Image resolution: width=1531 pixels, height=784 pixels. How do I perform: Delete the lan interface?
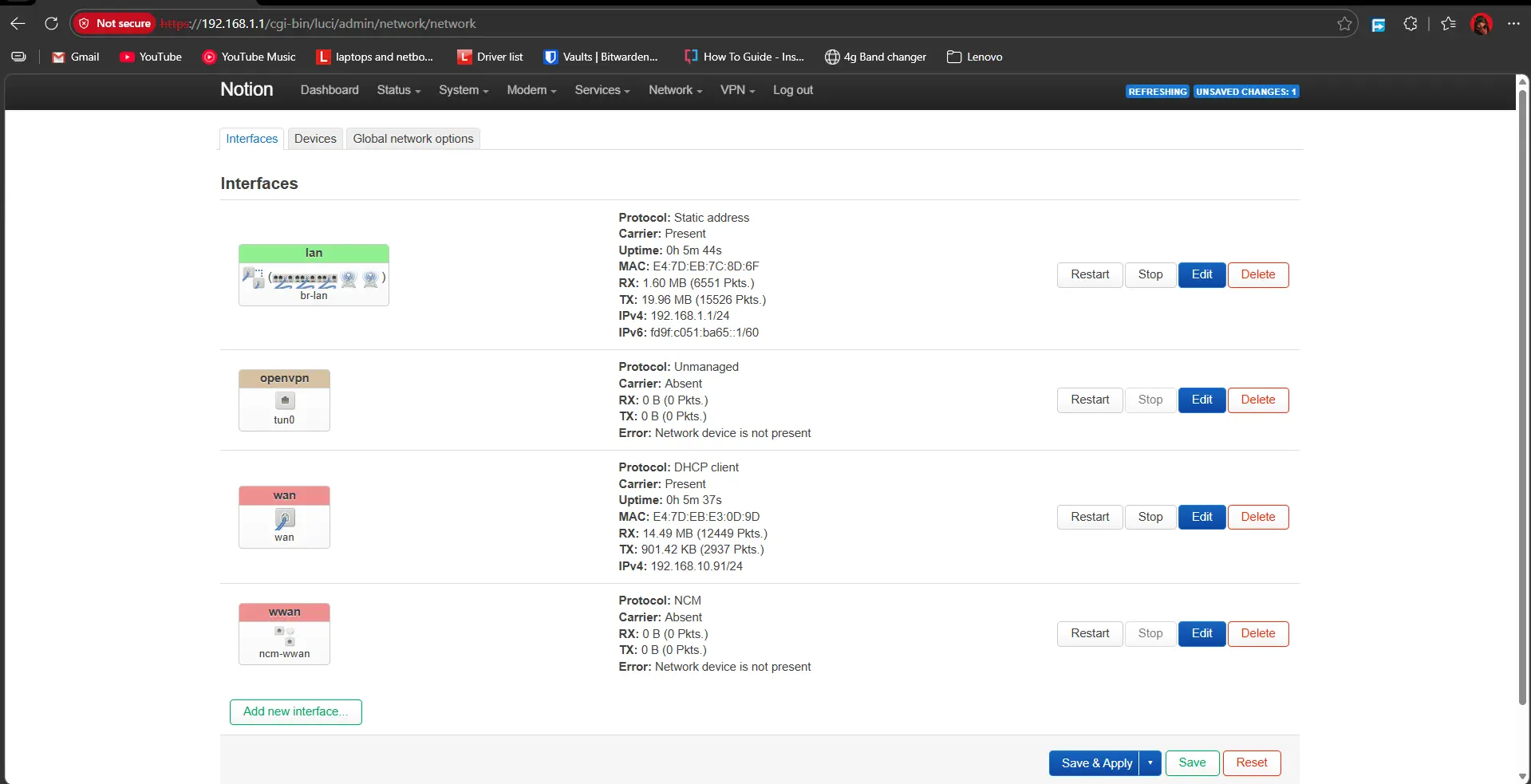1258,275
